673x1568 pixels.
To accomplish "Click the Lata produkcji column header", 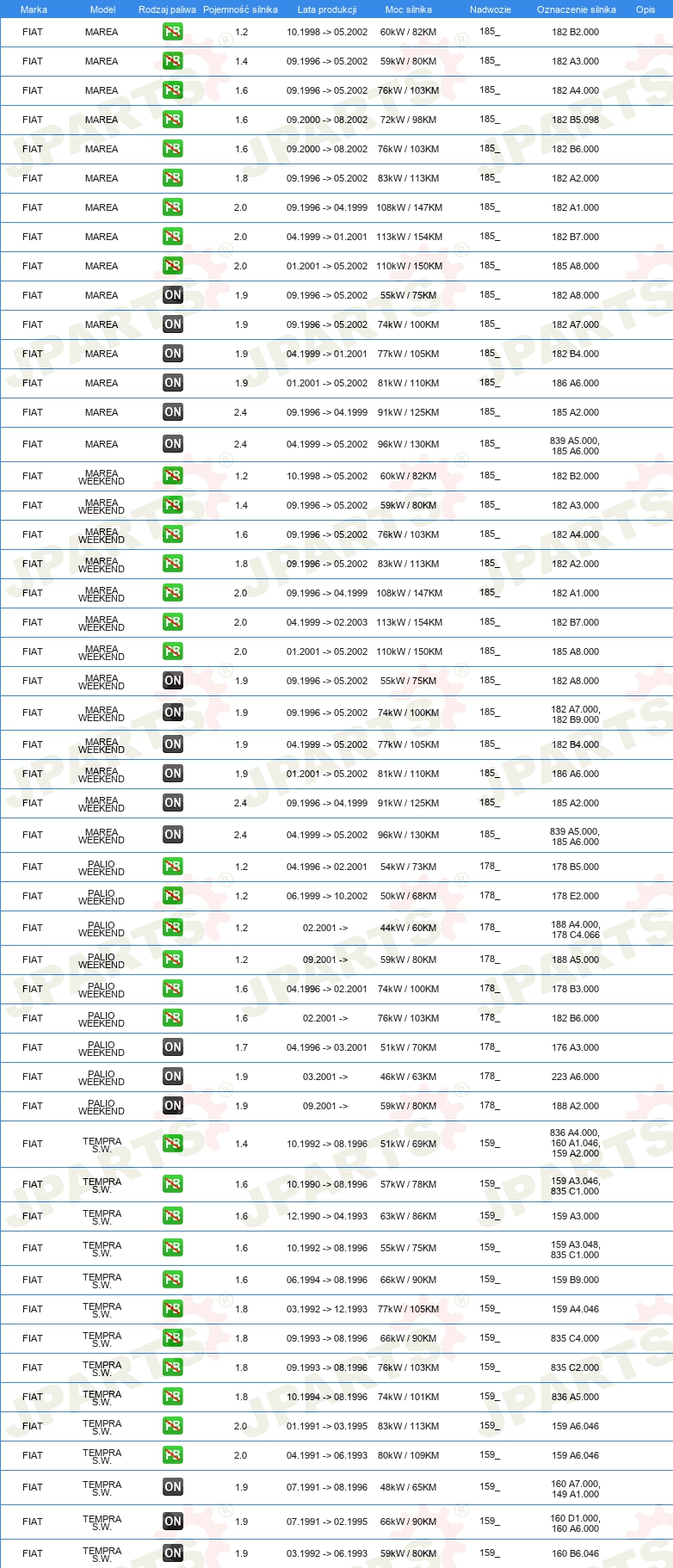I will click(x=327, y=9).
